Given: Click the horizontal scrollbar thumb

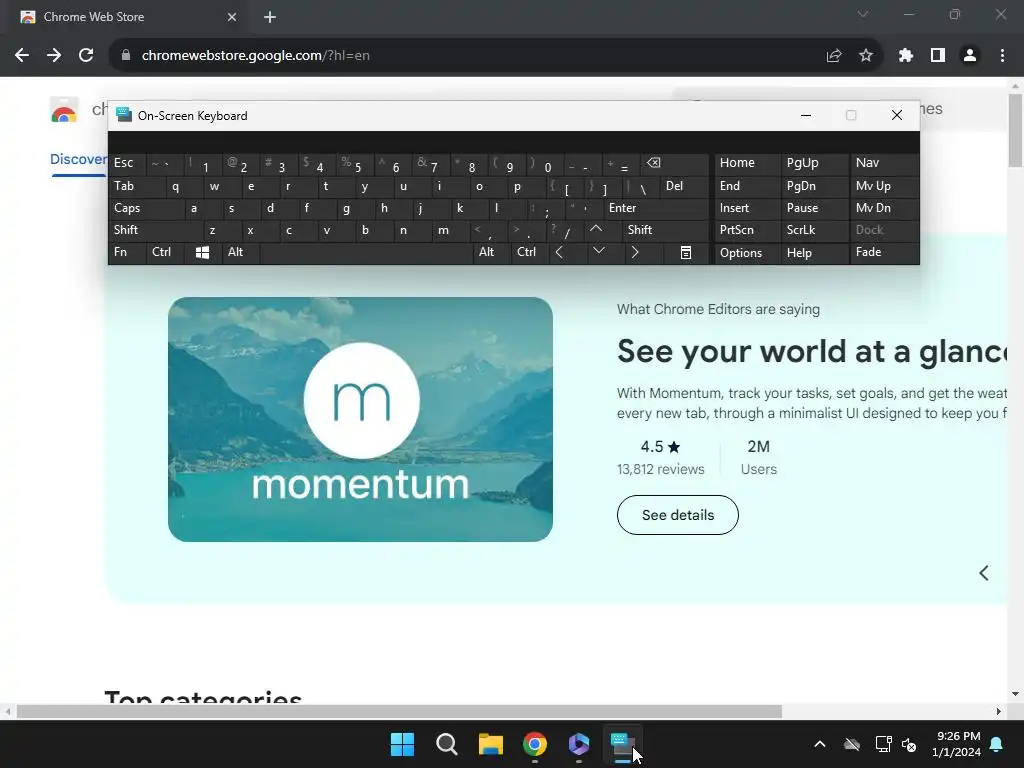Looking at the screenshot, I should (x=399, y=712).
